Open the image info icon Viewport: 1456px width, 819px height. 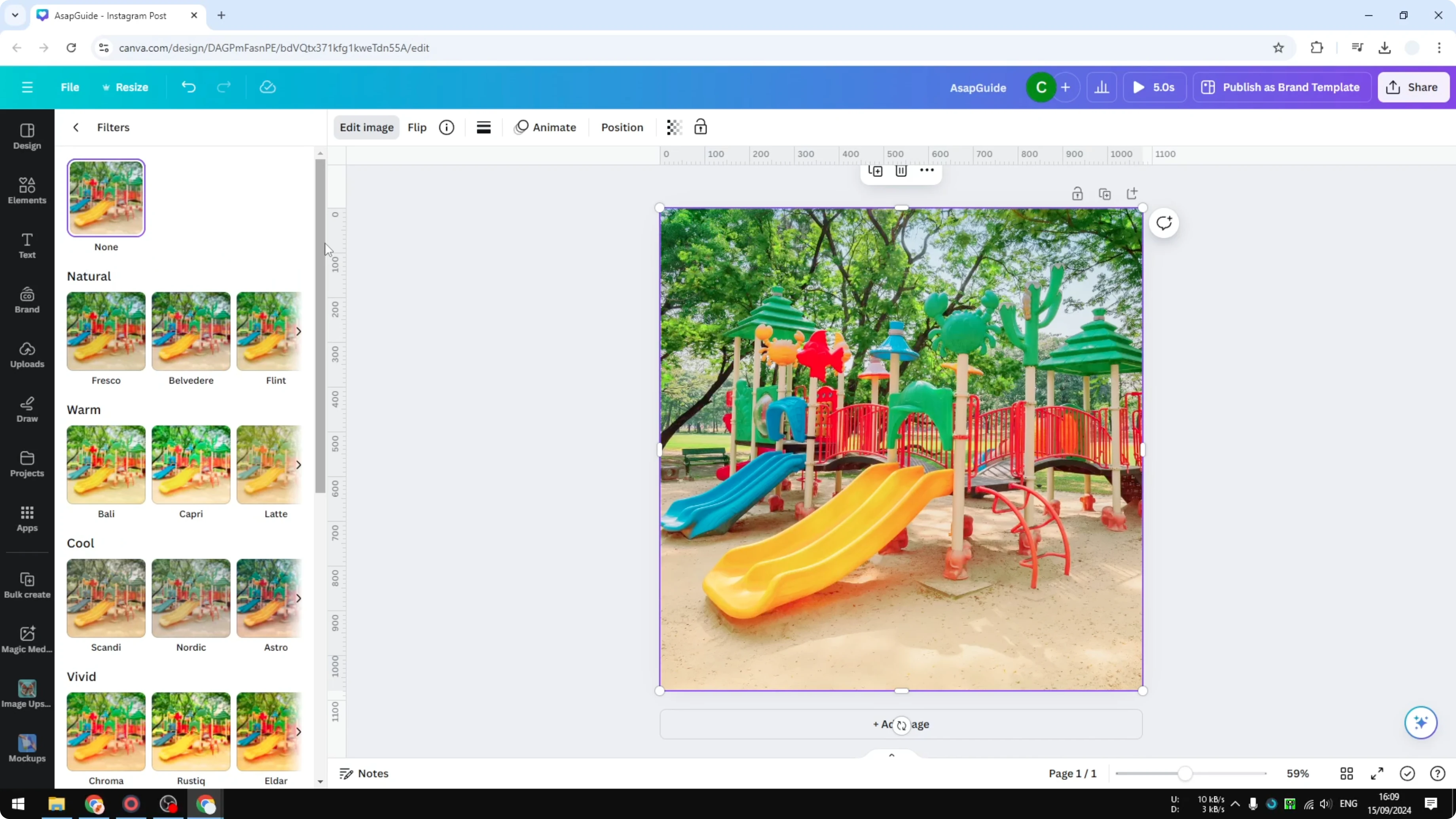[x=447, y=127]
